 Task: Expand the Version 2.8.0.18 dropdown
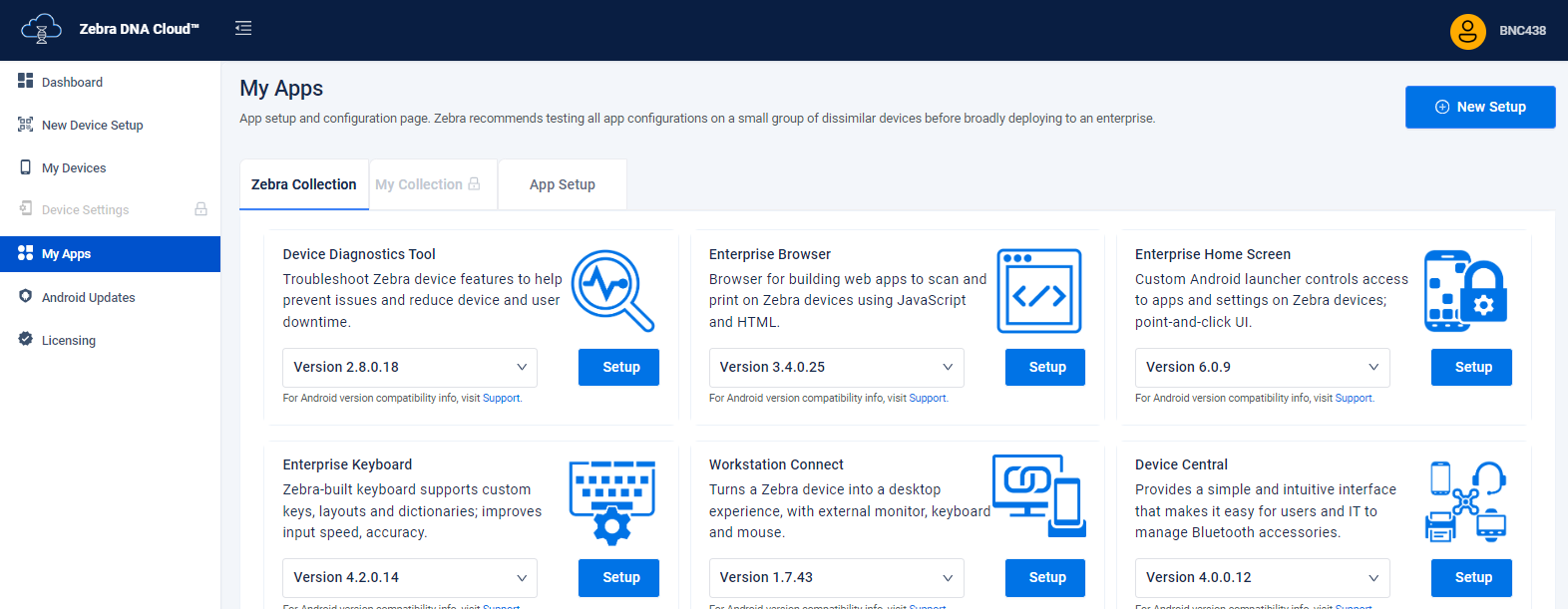pyautogui.click(x=410, y=367)
